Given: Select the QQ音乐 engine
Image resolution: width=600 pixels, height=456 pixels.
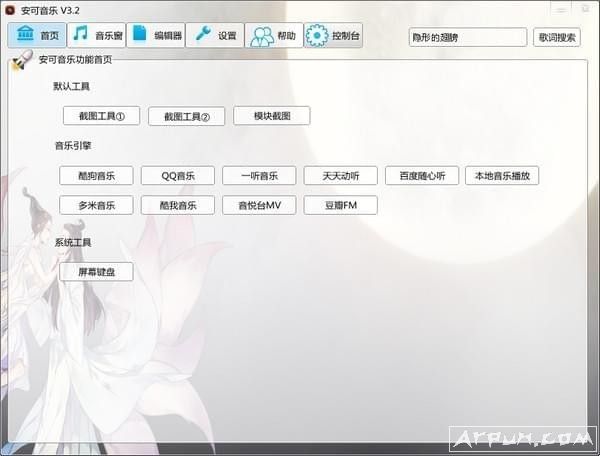Looking at the screenshot, I should (178, 176).
